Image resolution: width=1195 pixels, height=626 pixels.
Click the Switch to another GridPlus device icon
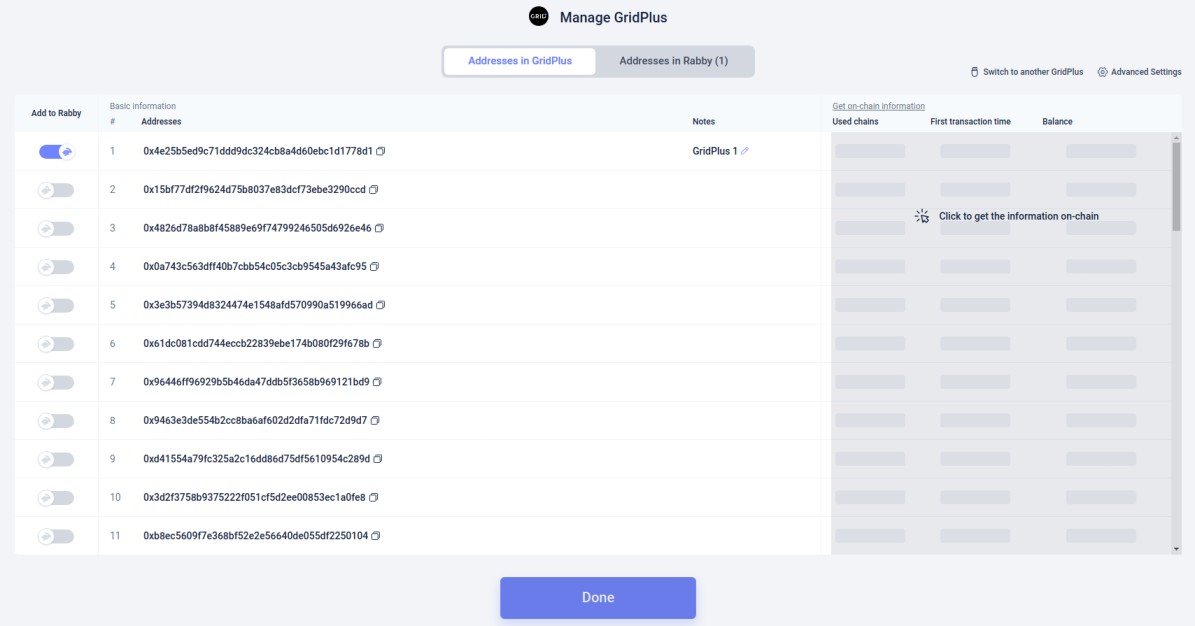975,71
